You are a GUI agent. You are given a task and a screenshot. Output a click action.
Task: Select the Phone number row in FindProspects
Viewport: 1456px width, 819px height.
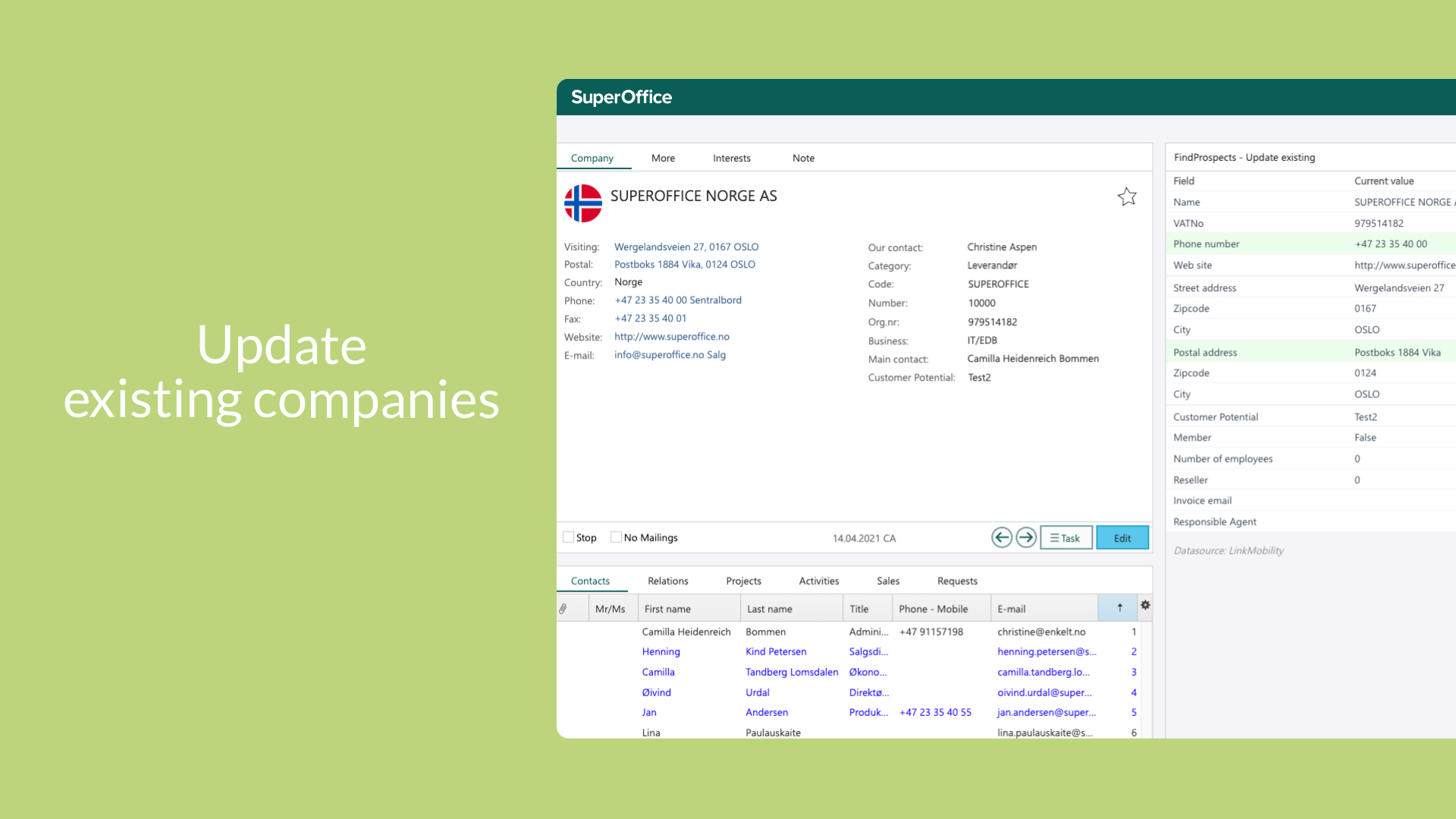(x=1310, y=244)
